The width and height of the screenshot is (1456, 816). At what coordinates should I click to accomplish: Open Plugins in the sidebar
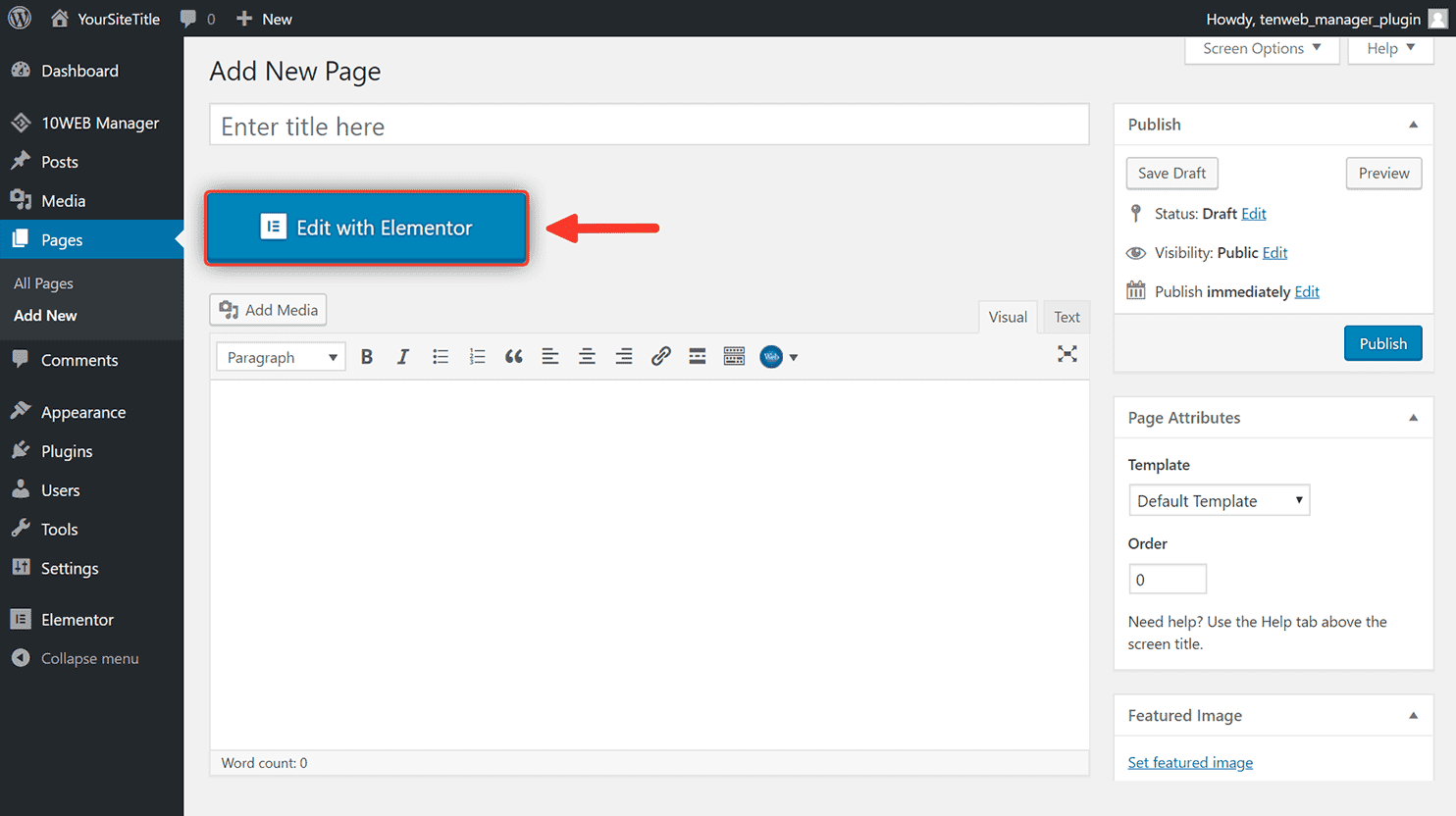pos(91,451)
